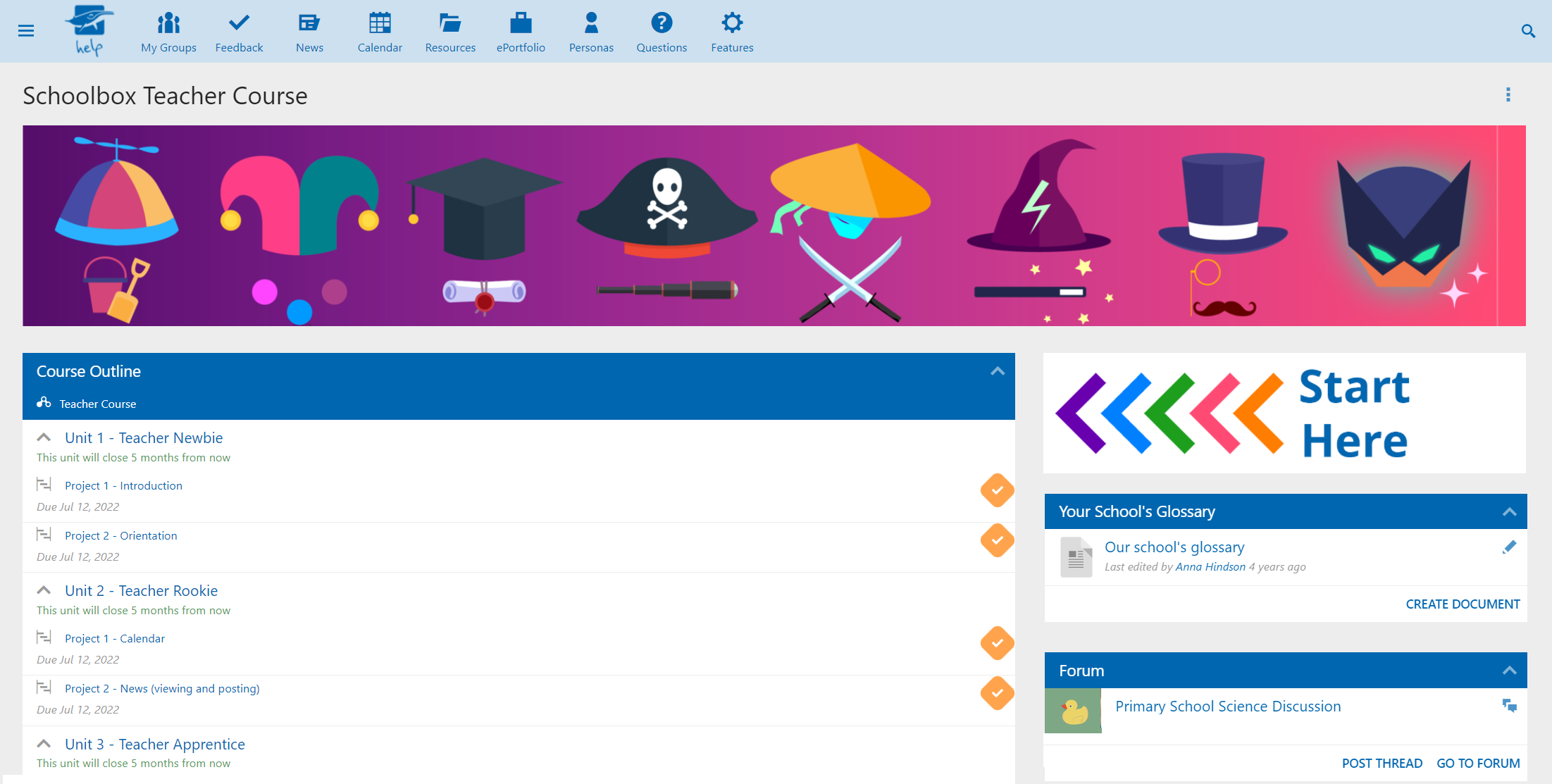The image size is (1552, 784).
Task: Toggle completion badge on Project 2 - Orientation
Action: tap(997, 540)
